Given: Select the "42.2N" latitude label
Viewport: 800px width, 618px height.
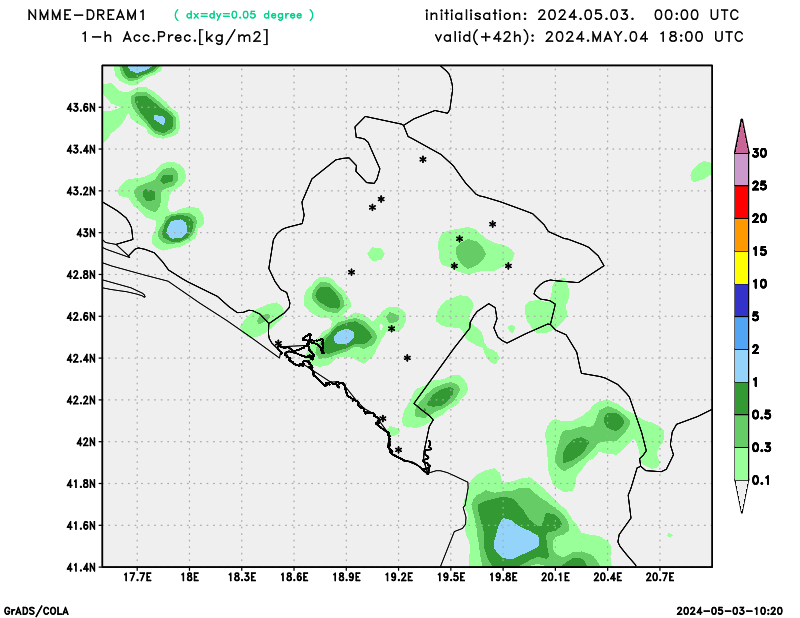Looking at the screenshot, I should click(81, 400).
